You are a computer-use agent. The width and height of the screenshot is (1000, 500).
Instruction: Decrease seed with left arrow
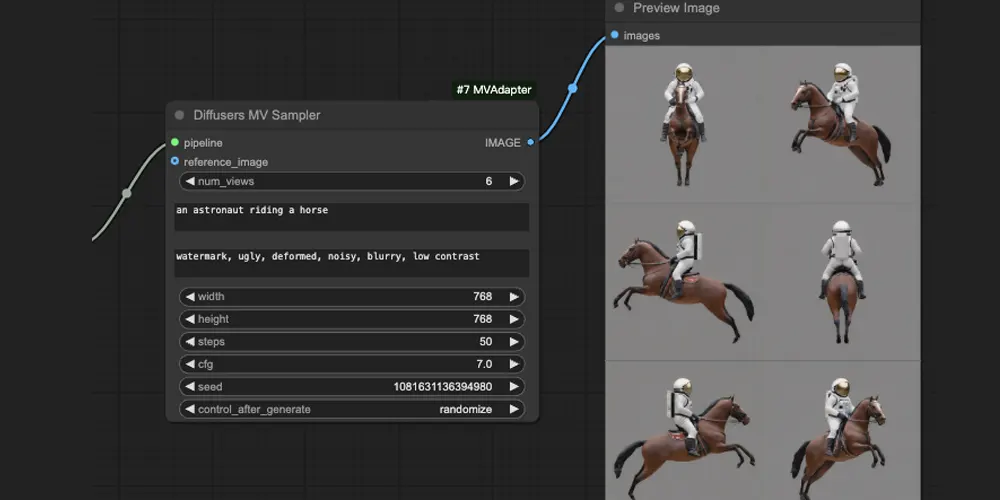click(189, 386)
